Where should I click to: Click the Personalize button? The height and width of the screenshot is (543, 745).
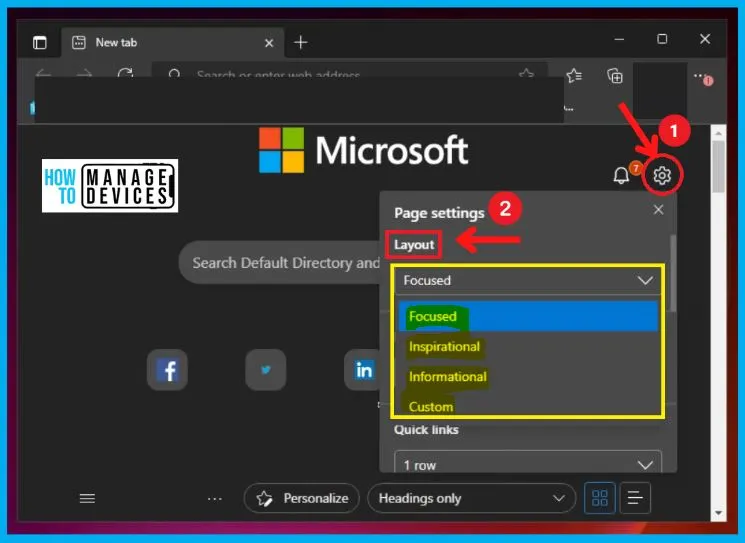coord(302,498)
